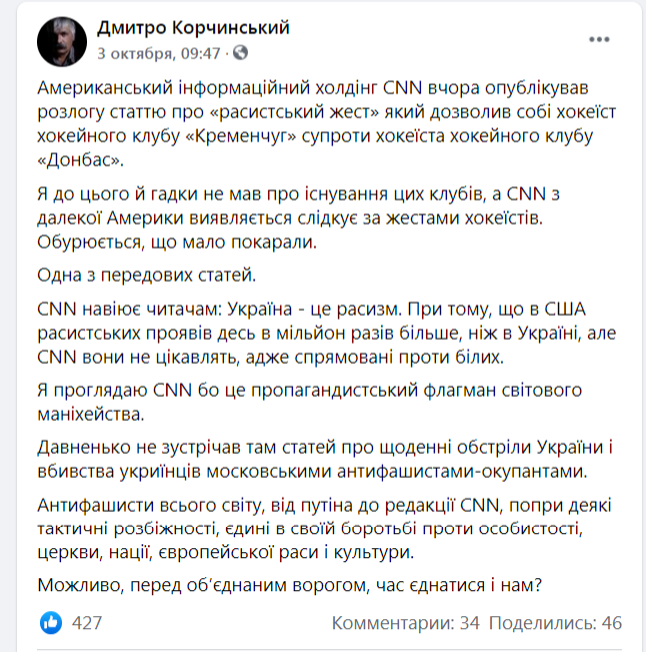Viewport: 646px width, 652px height.
Task: Expand Комментарии: 34 comments
Action: tap(405, 623)
